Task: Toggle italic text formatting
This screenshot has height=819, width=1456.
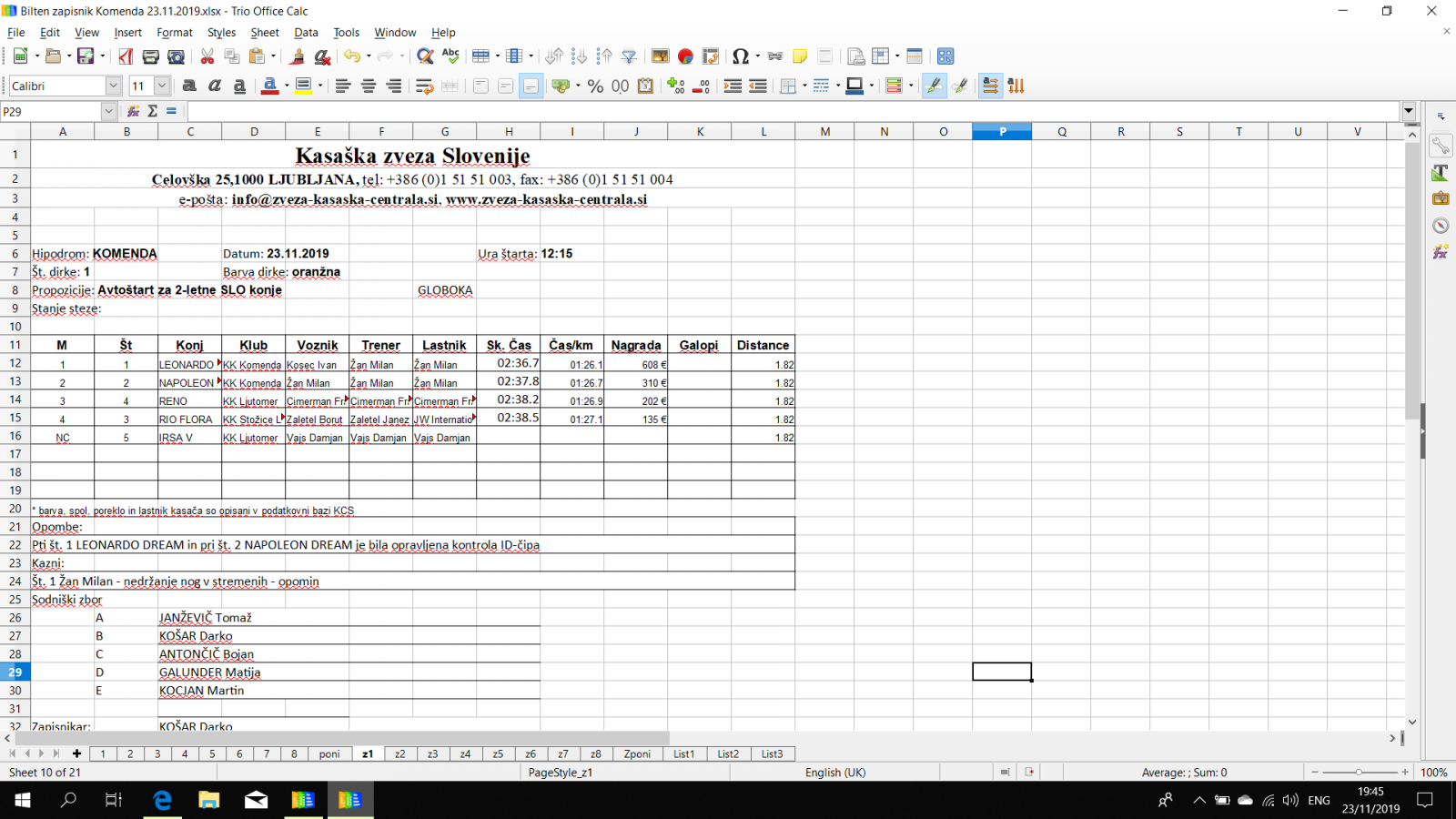Action: (215, 86)
